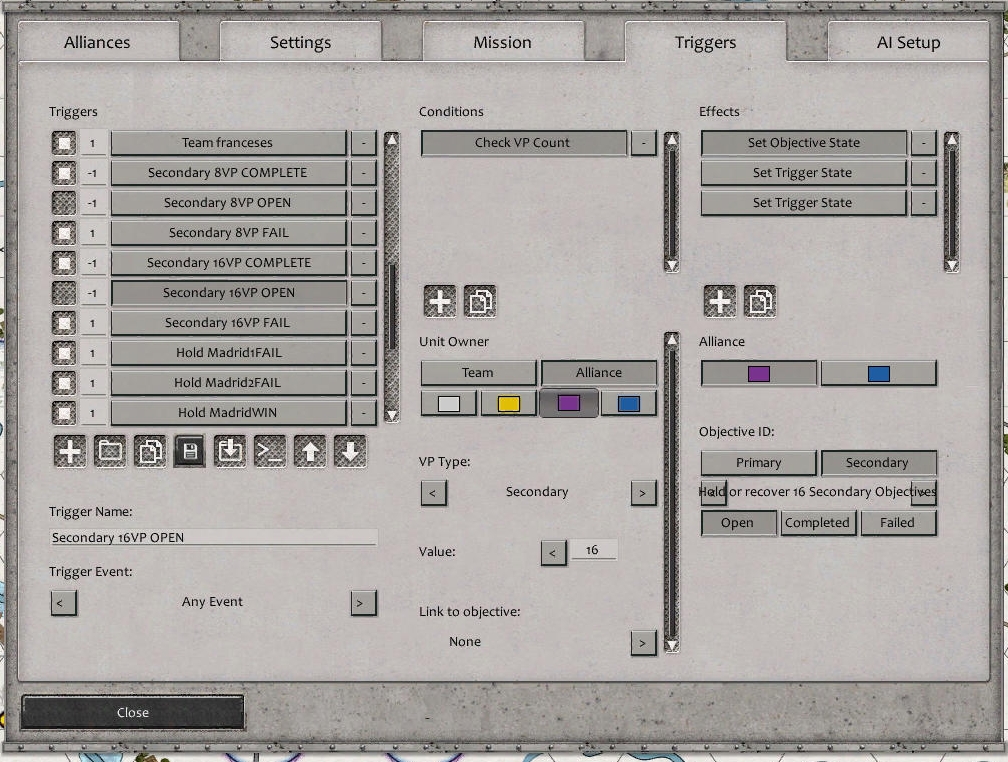
Task: Save triggers using floppy disk icon
Action: tap(190, 451)
